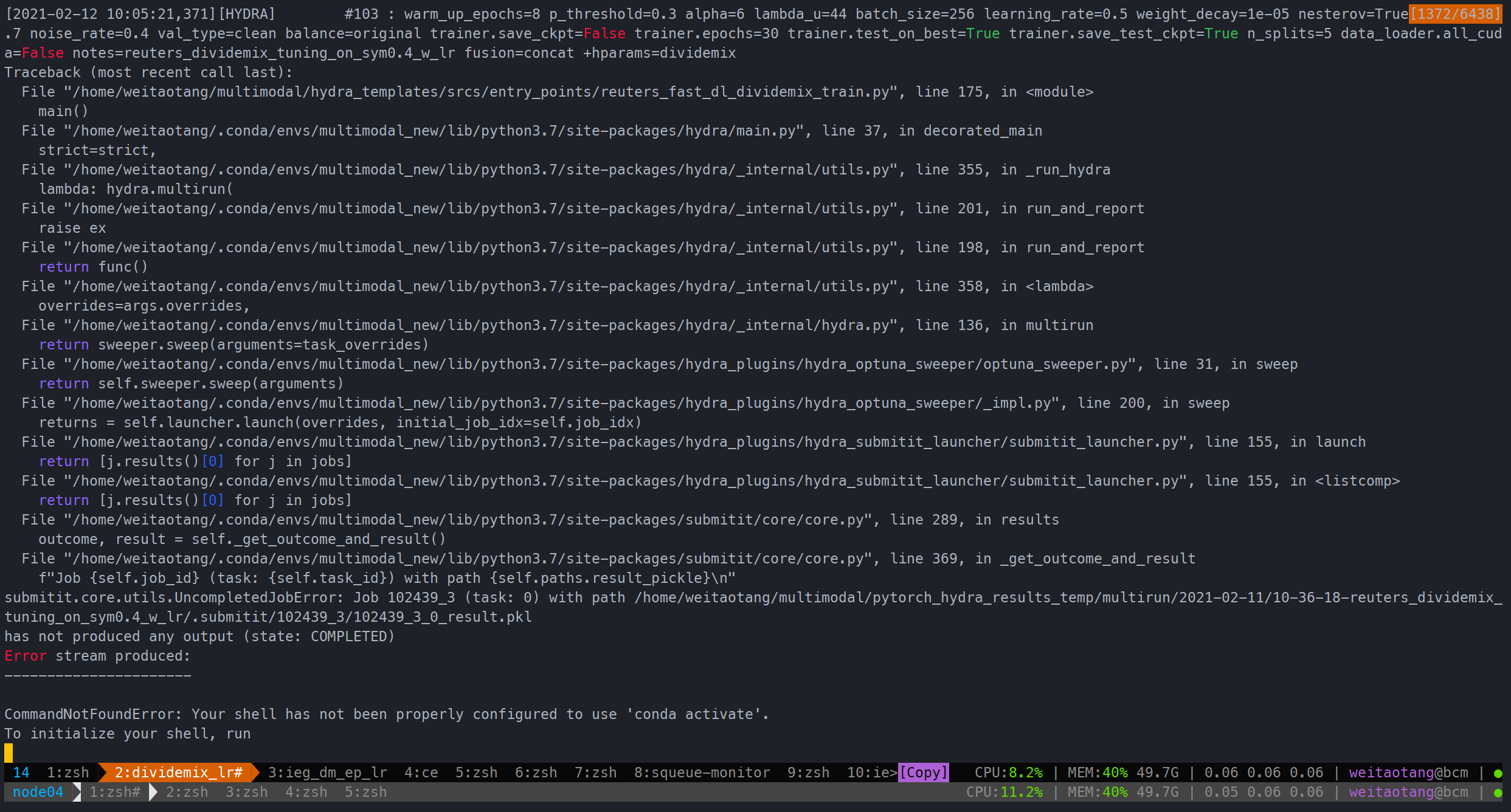Switch to tmux window 4:ce
The image size is (1511, 812).
(x=421, y=772)
